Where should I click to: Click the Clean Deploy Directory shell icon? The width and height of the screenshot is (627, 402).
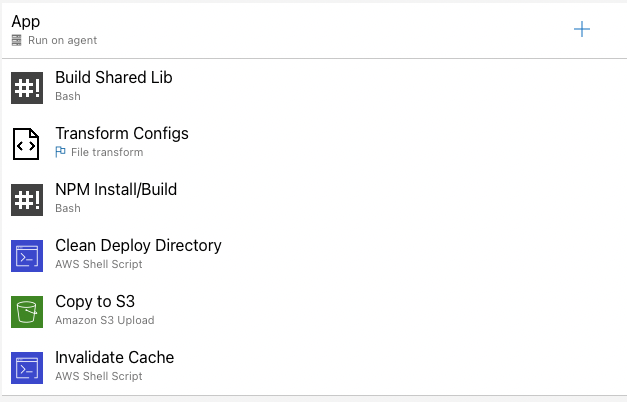[27, 256]
